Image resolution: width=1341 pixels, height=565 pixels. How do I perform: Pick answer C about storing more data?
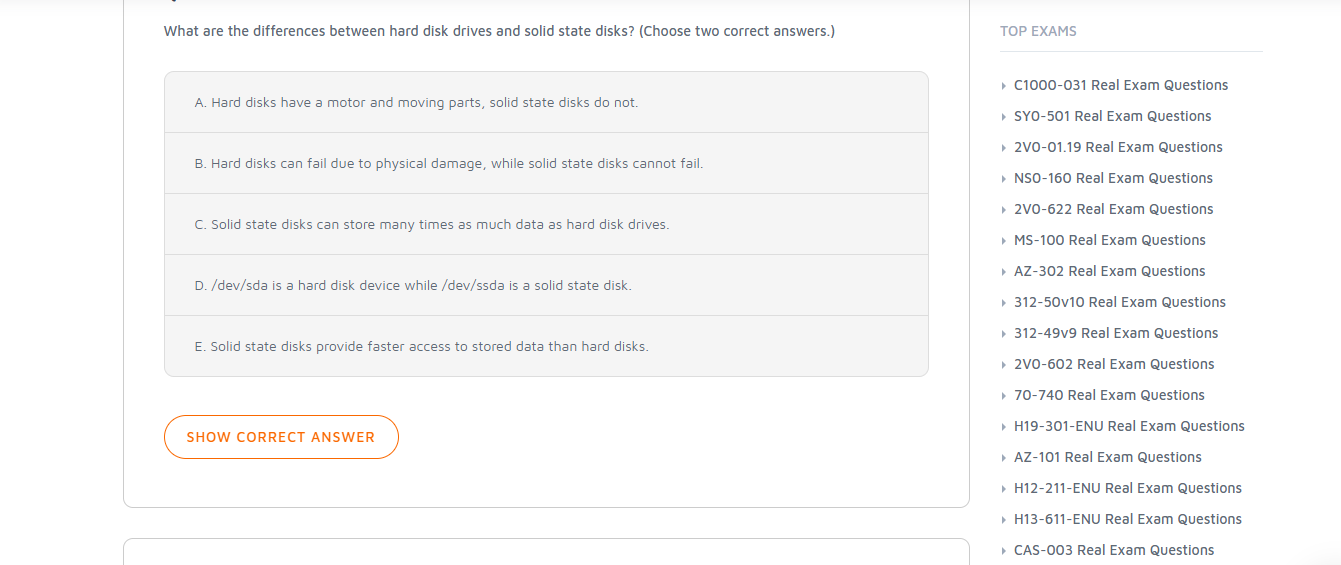coord(432,225)
